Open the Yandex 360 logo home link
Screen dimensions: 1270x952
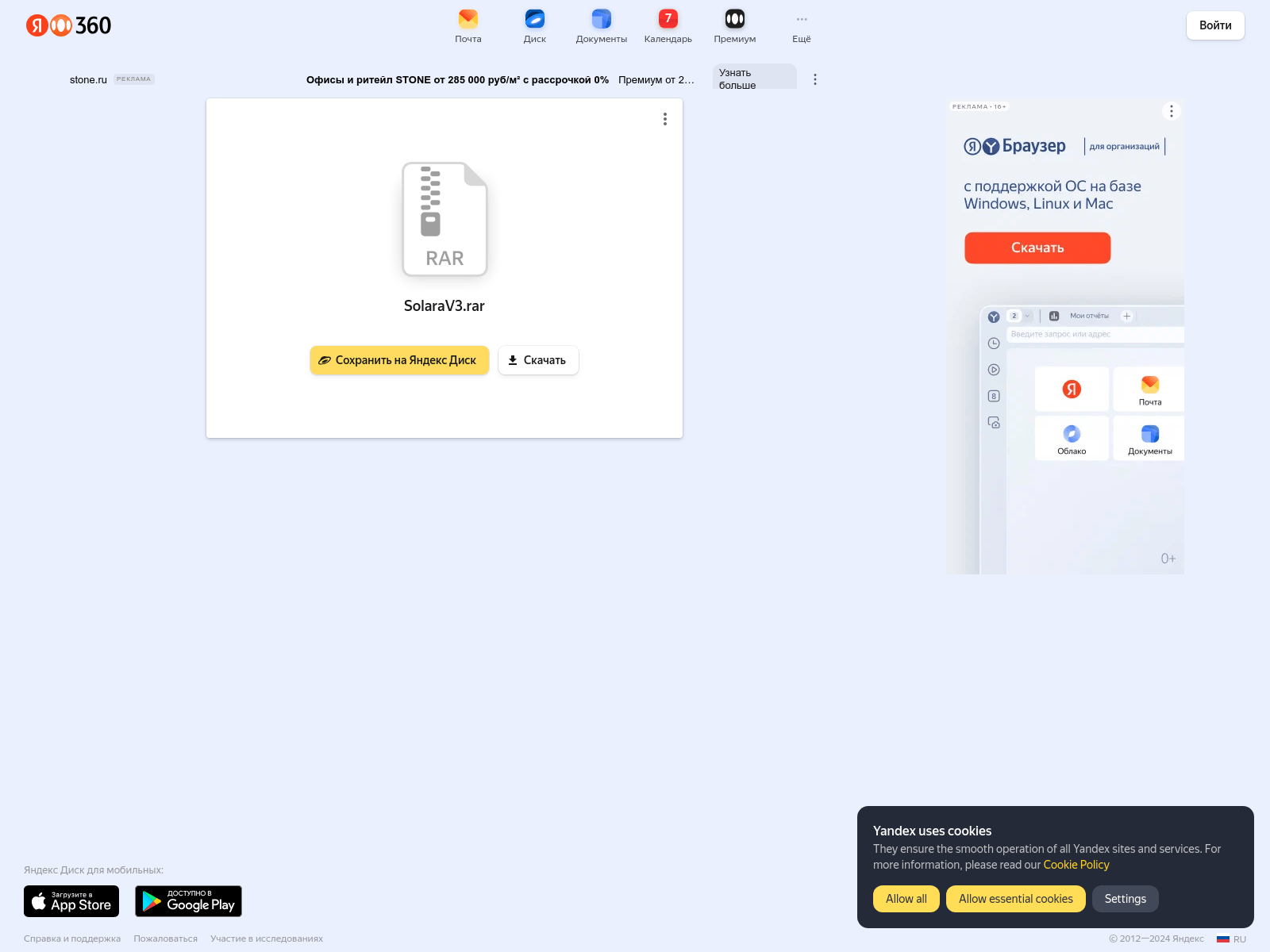[x=68, y=25]
